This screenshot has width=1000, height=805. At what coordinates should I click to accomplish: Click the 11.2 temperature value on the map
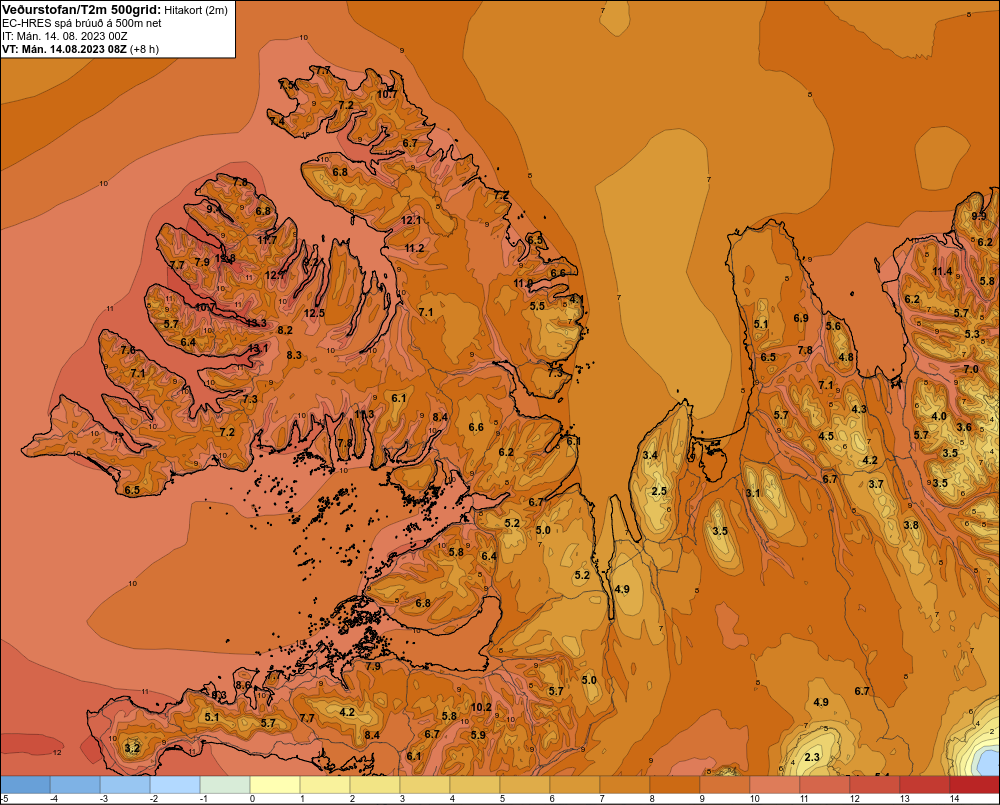click(415, 248)
